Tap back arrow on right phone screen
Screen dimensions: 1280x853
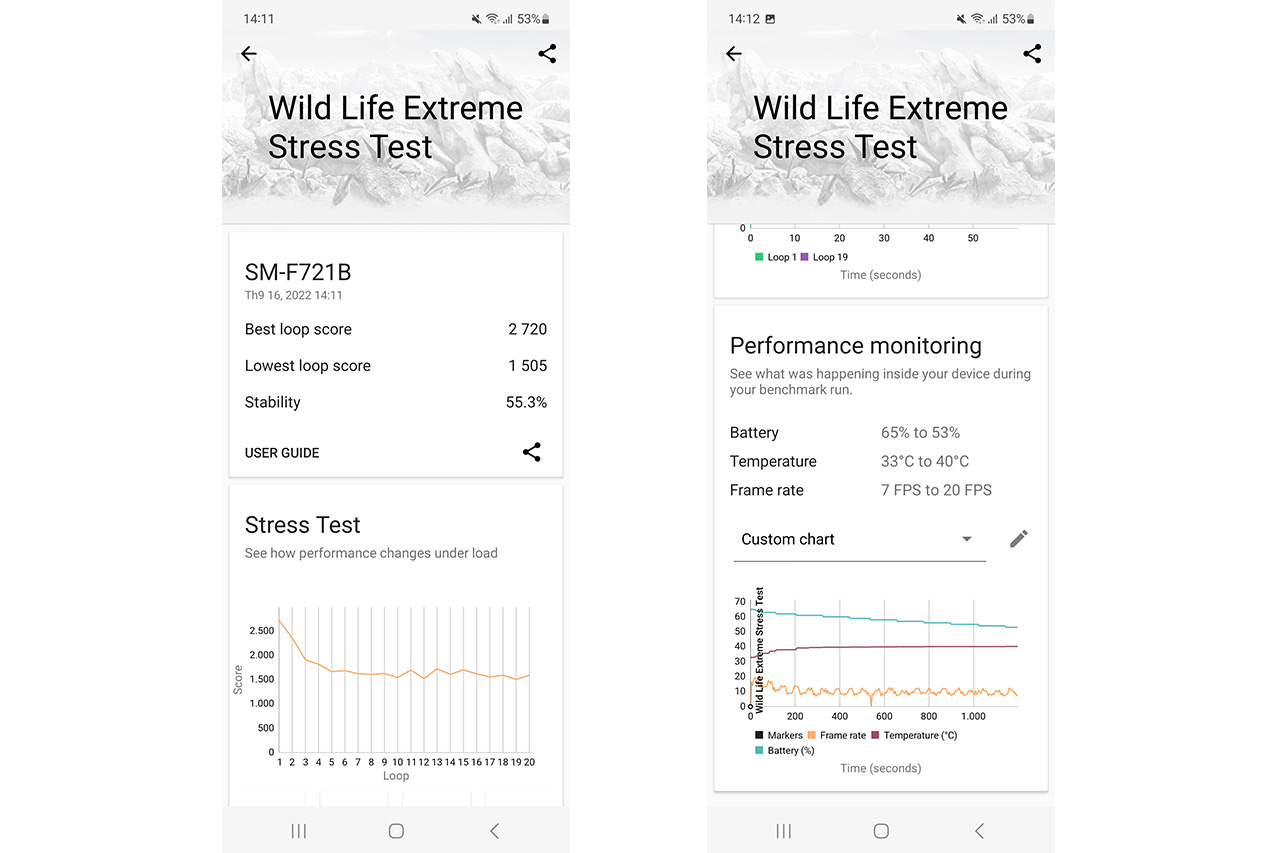click(x=734, y=54)
